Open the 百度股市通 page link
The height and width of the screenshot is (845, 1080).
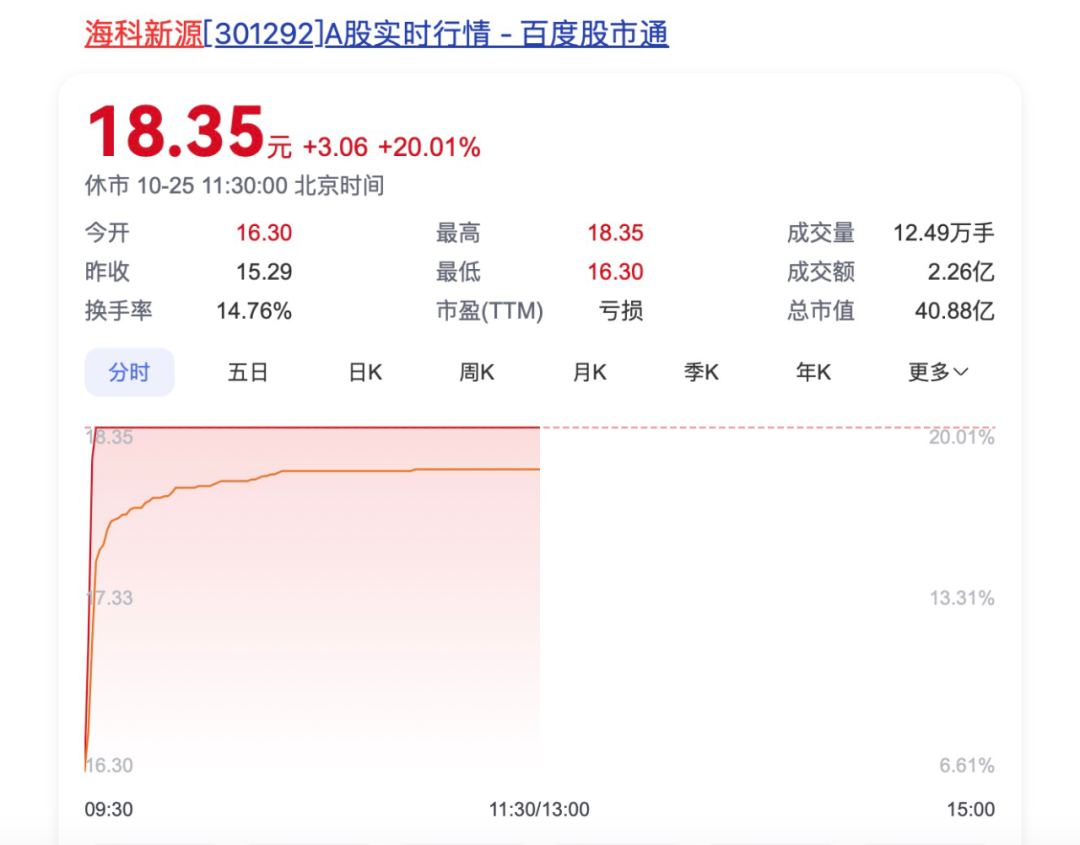coord(593,34)
